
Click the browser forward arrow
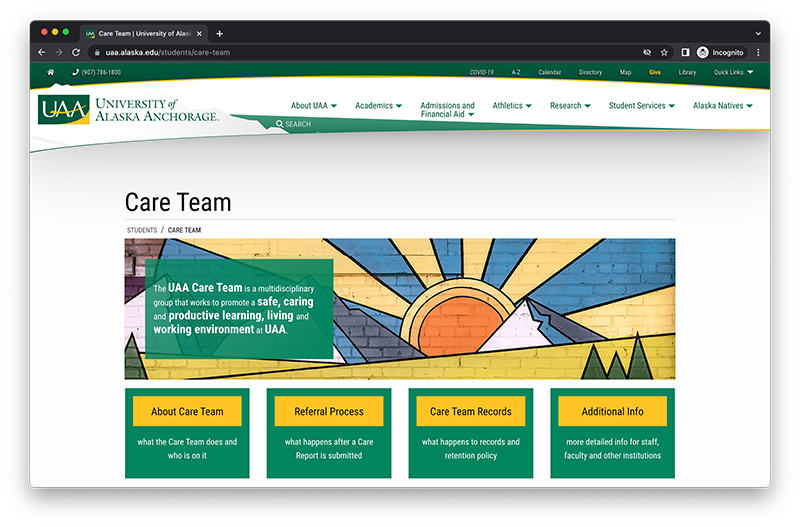click(x=59, y=53)
